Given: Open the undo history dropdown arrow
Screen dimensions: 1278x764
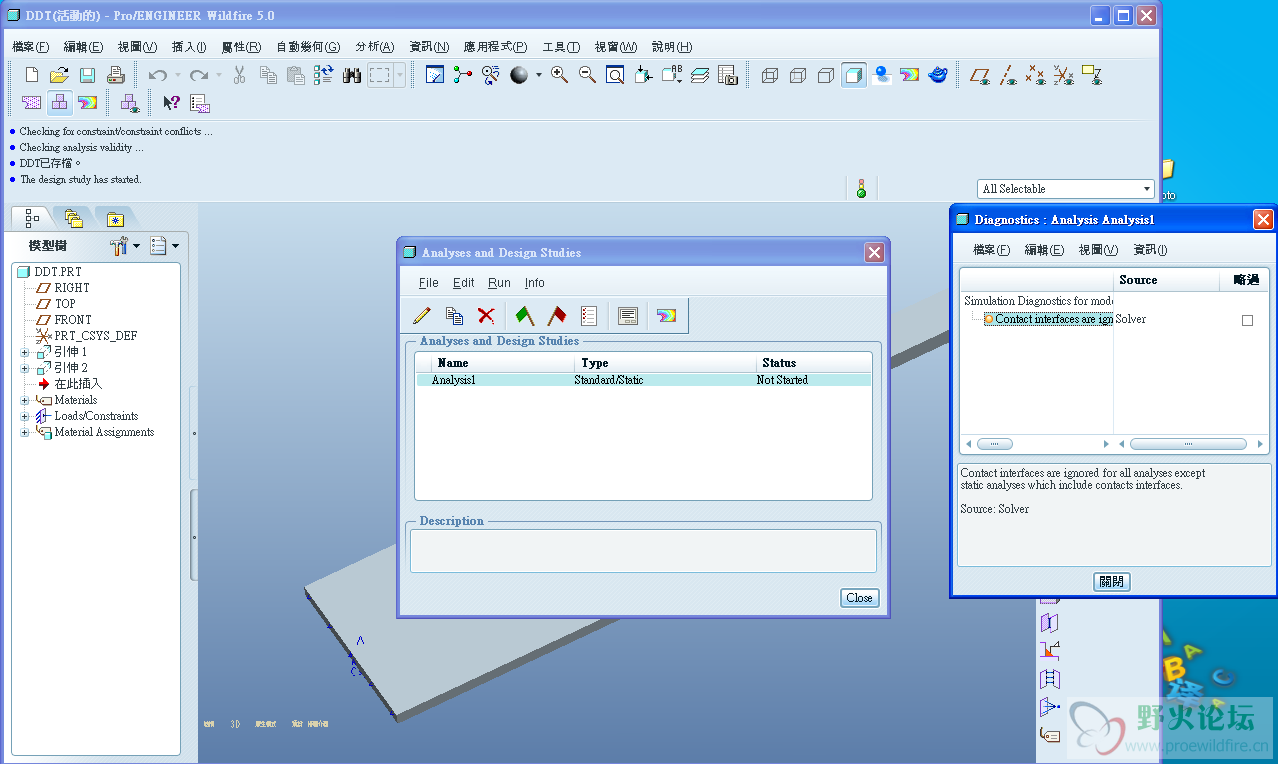Looking at the screenshot, I should point(178,75).
